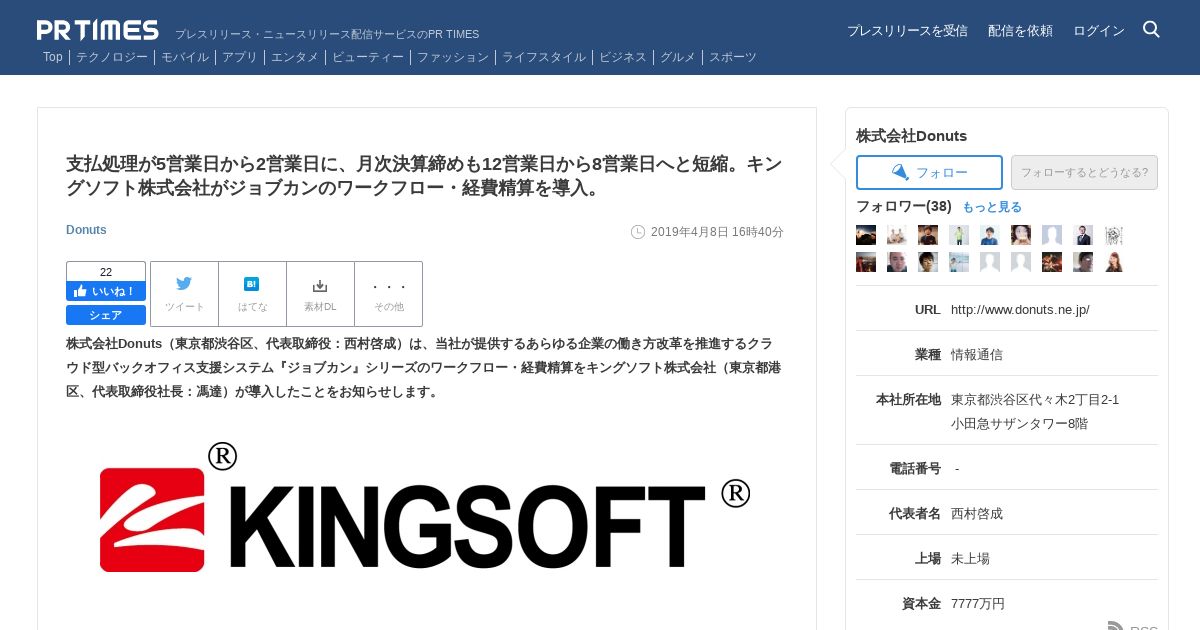Click the Facebook いいね! button

106,291
